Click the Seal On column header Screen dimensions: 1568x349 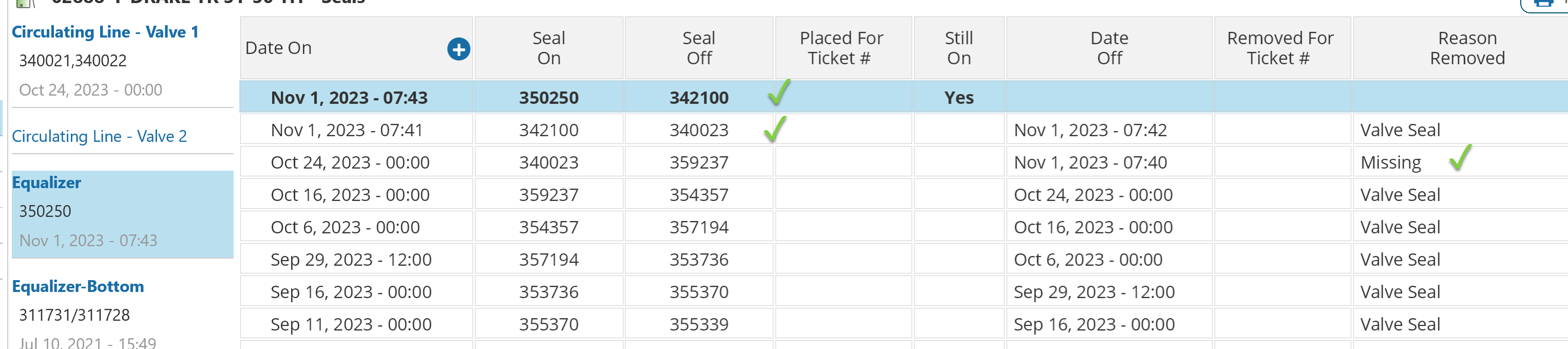[x=548, y=48]
